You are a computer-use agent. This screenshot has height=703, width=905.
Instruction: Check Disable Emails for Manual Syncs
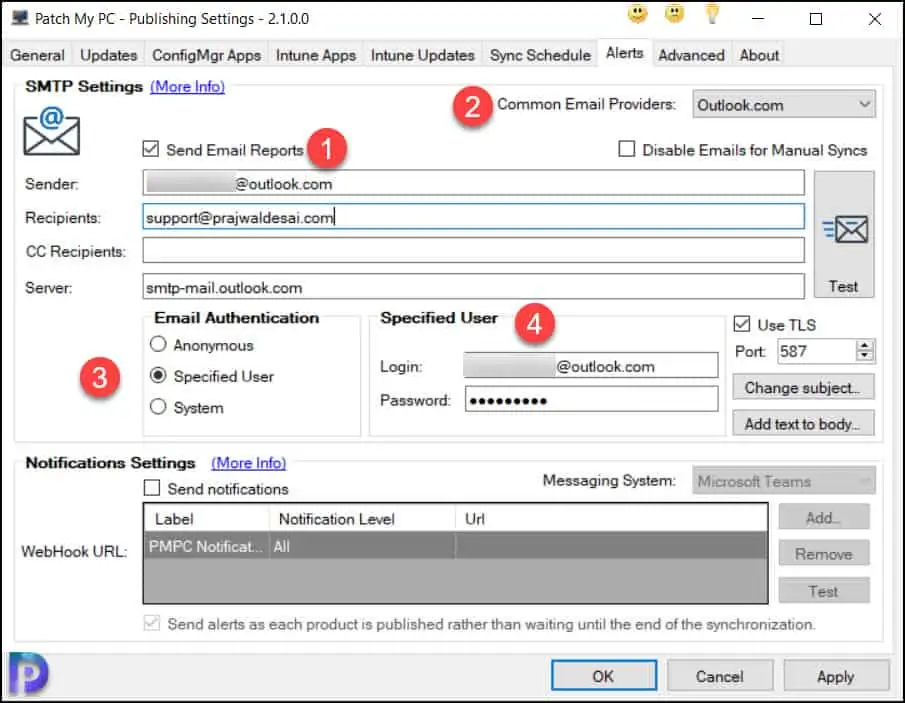pyautogui.click(x=626, y=149)
